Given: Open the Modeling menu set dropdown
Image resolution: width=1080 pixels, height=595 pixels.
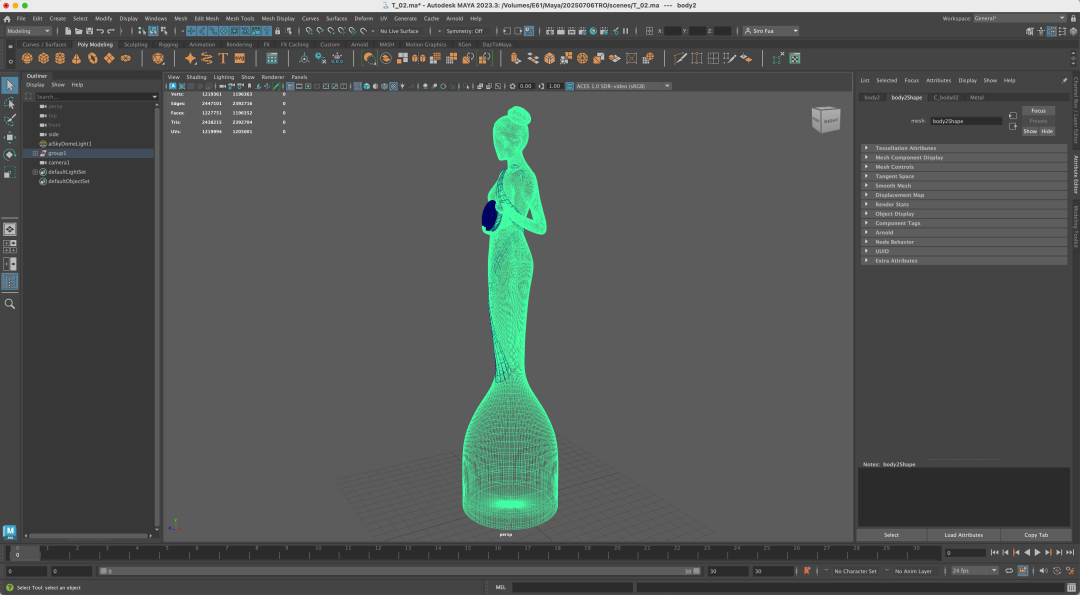Looking at the screenshot, I should click(x=28, y=31).
